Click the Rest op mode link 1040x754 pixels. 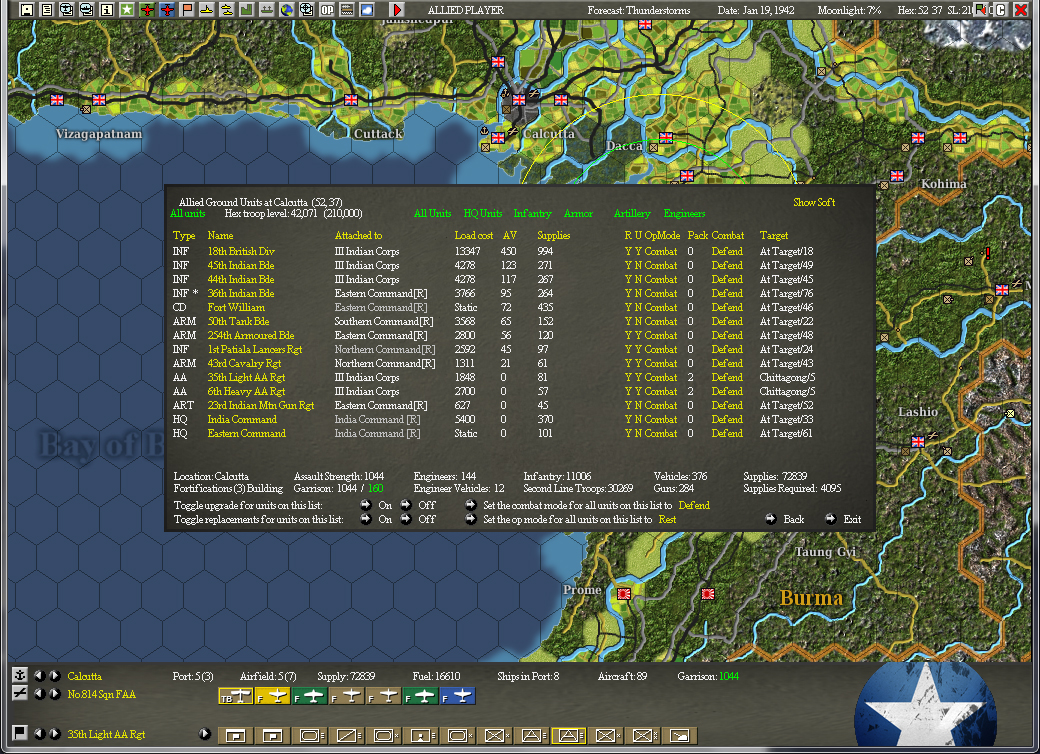pyautogui.click(x=667, y=519)
